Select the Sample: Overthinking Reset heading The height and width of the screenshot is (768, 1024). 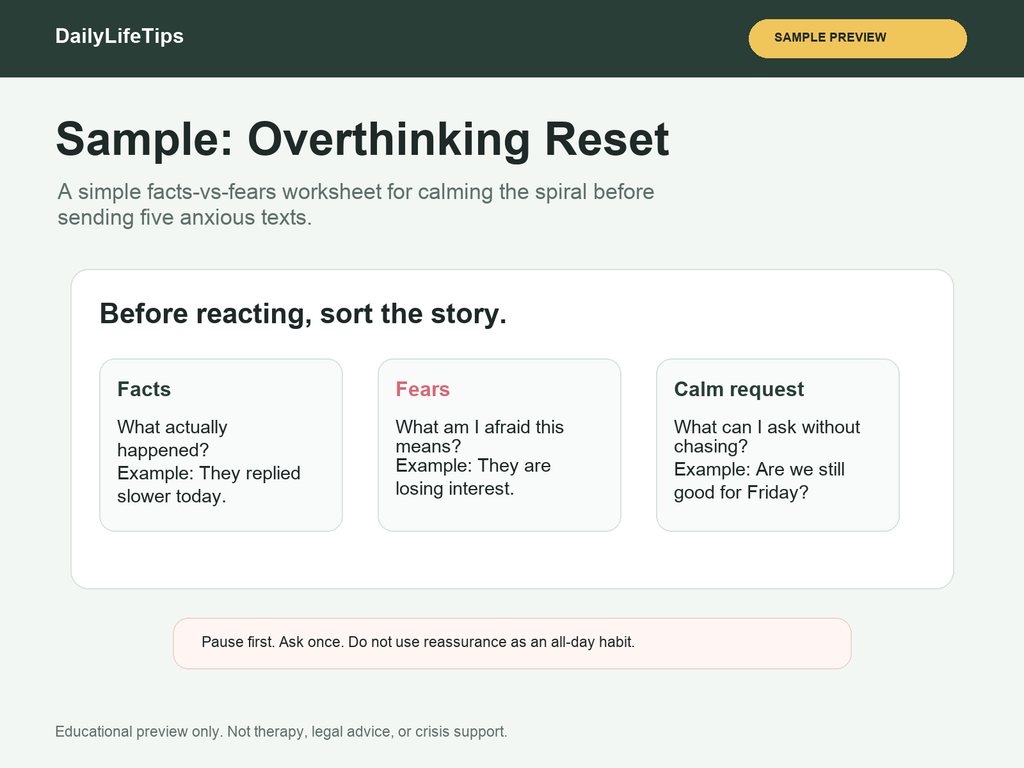pos(362,138)
